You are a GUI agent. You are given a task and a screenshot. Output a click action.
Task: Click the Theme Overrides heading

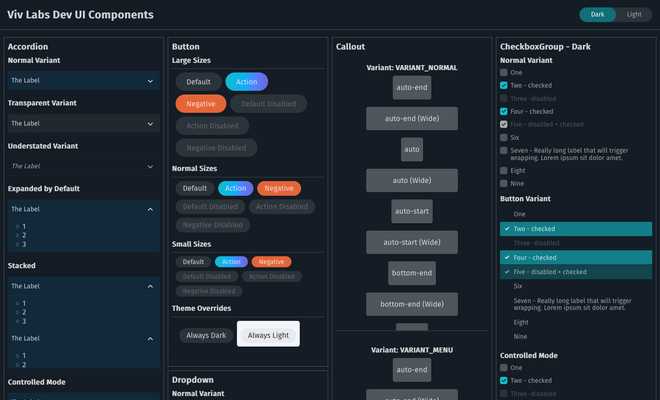point(201,308)
